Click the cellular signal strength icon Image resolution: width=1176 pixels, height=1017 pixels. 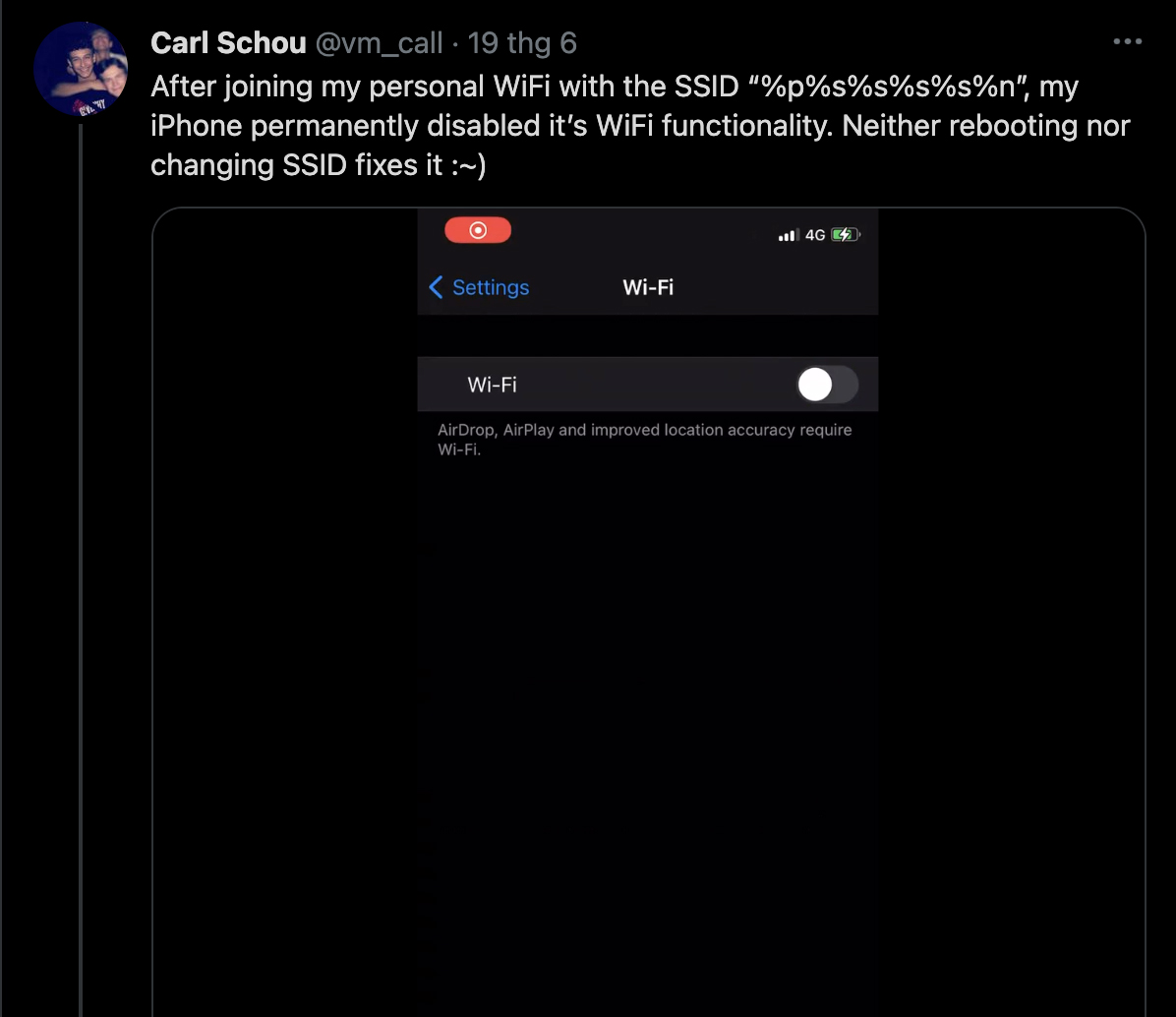point(788,235)
